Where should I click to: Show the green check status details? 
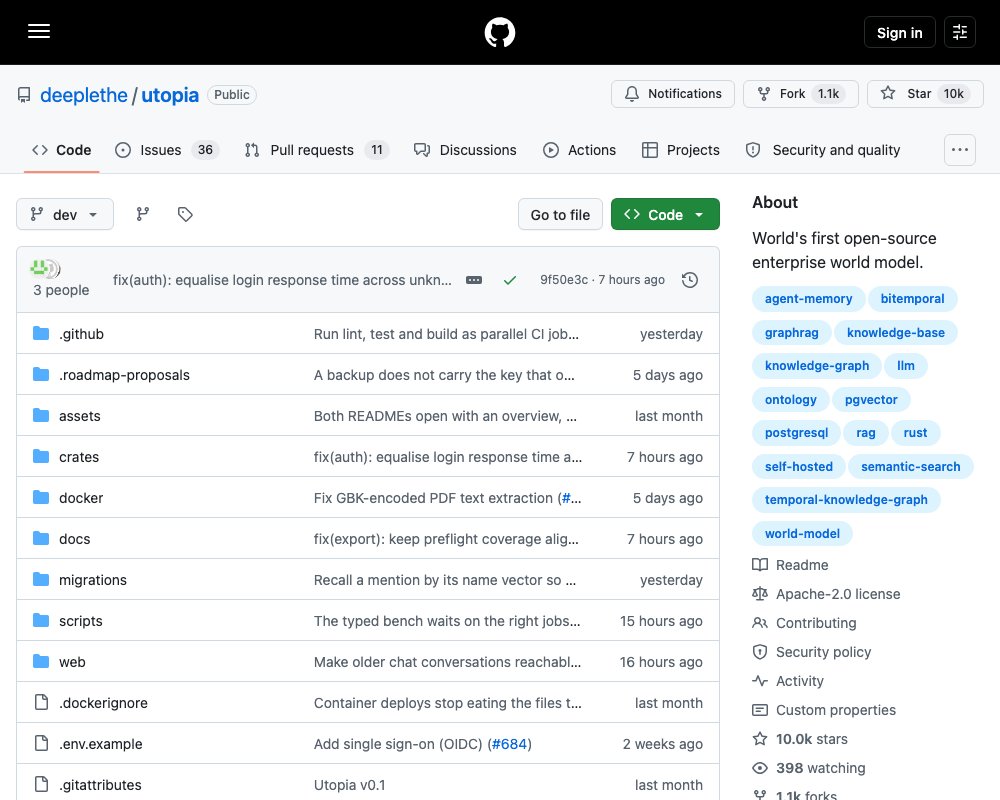[x=510, y=280]
